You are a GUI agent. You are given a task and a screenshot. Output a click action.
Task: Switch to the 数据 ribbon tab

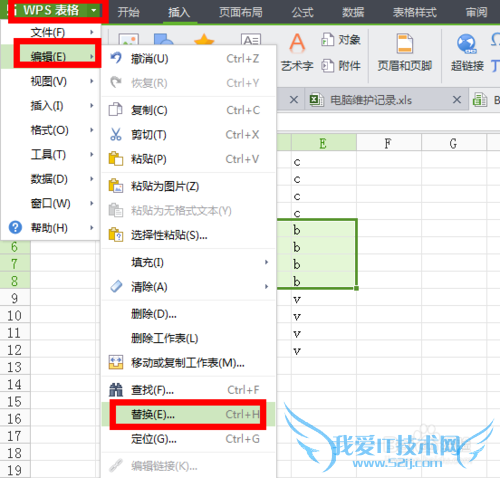pyautogui.click(x=353, y=12)
